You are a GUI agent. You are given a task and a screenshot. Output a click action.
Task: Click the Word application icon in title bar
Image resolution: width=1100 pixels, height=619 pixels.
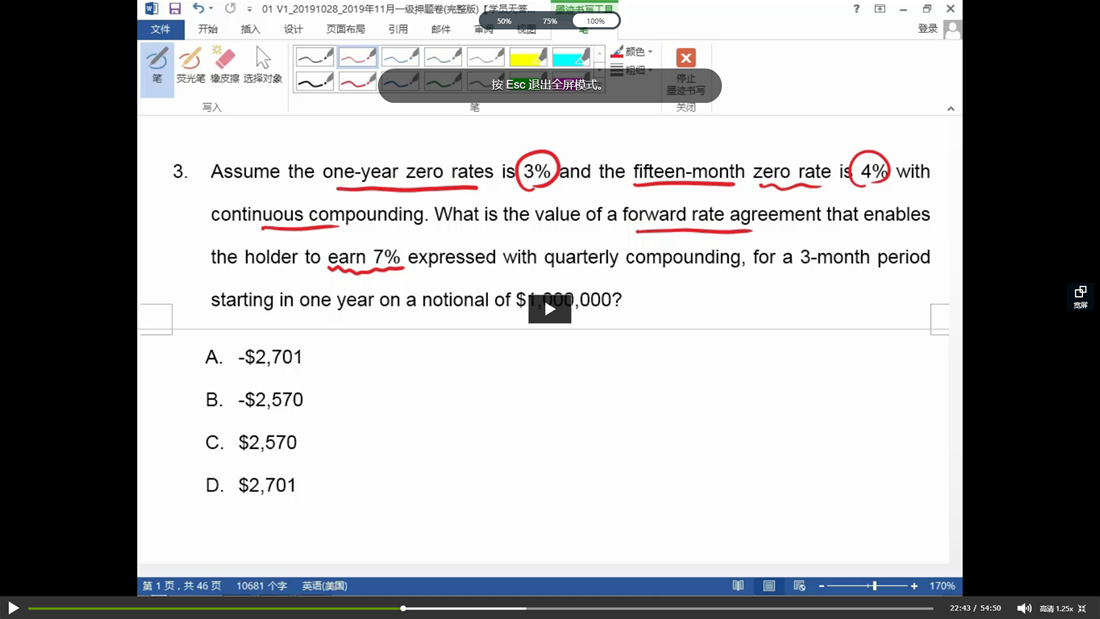coord(152,8)
